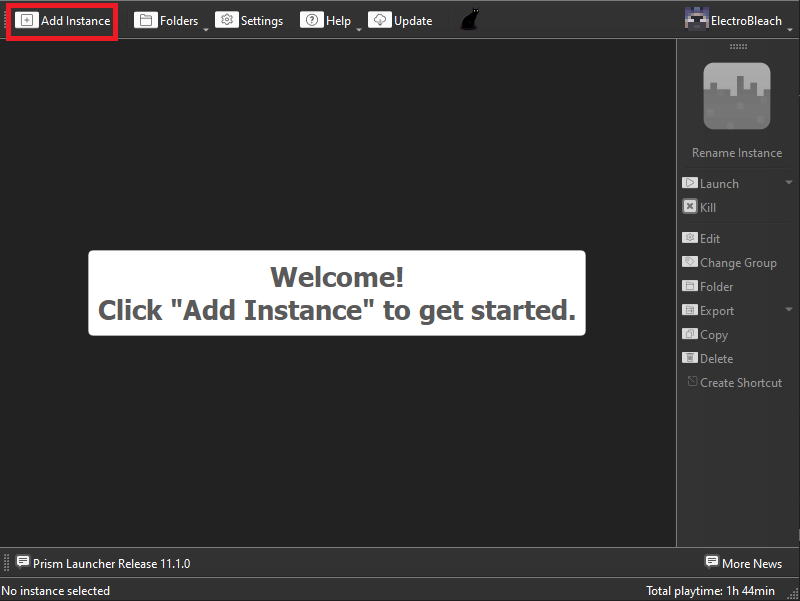This screenshot has width=800, height=601.
Task: Click Rename Instance in sidebar
Action: point(737,153)
